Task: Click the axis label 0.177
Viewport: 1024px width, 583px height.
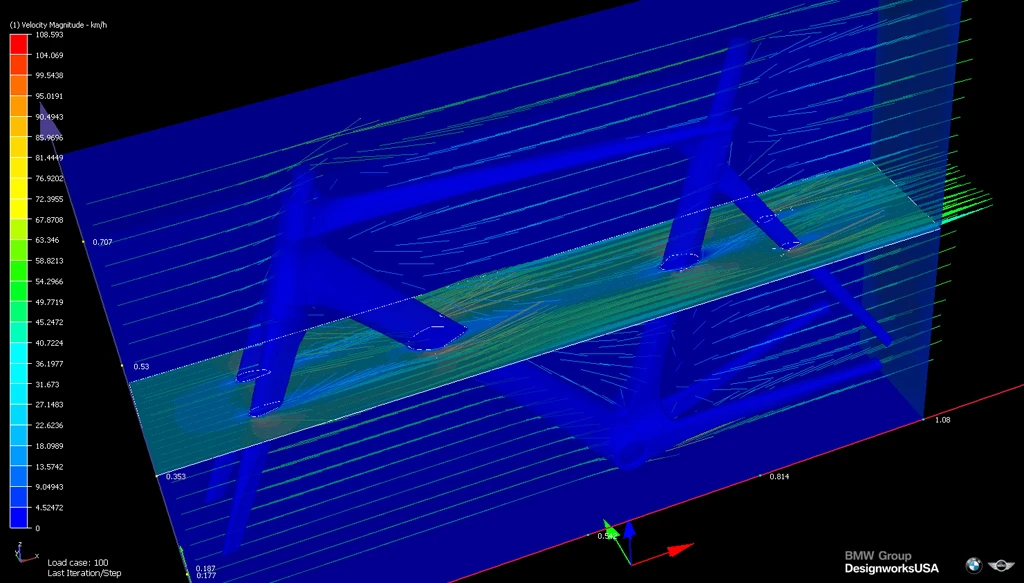Action: point(205,575)
